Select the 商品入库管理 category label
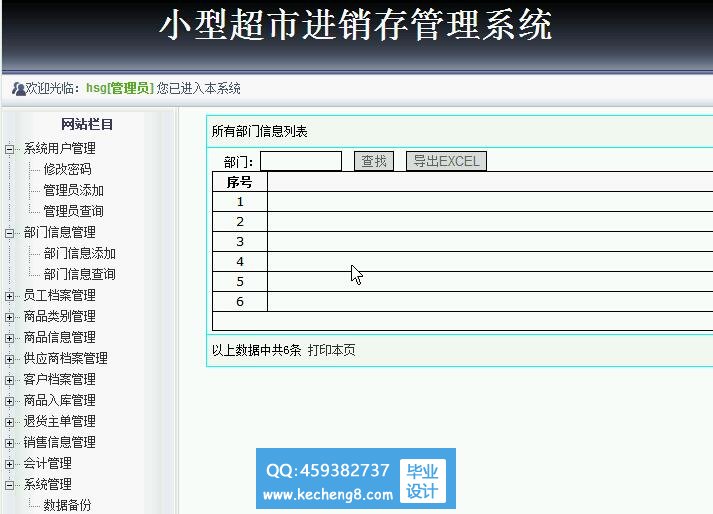This screenshot has width=713, height=514. click(60, 400)
